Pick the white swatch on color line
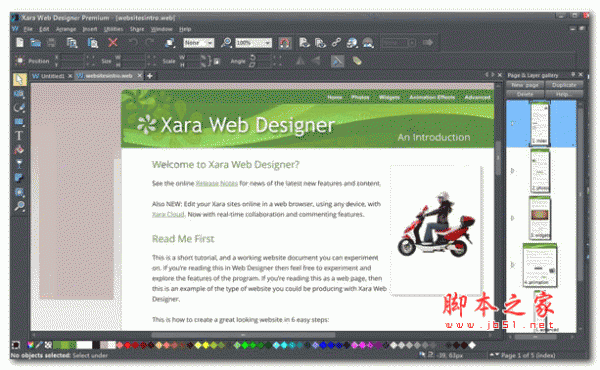Image resolution: width=600 pixels, height=370 pixels. pyautogui.click(x=84, y=345)
